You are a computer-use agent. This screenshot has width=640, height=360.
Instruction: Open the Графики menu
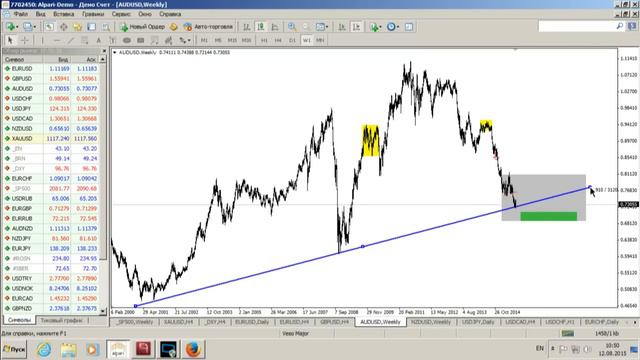click(93, 14)
